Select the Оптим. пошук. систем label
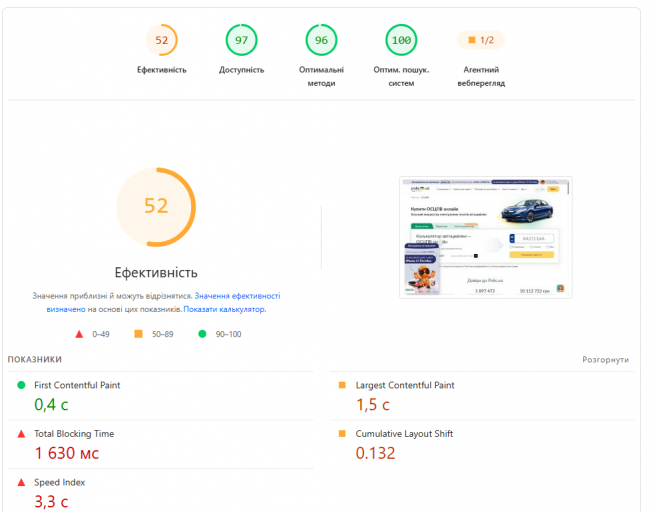The height and width of the screenshot is (512, 655). pos(401,76)
